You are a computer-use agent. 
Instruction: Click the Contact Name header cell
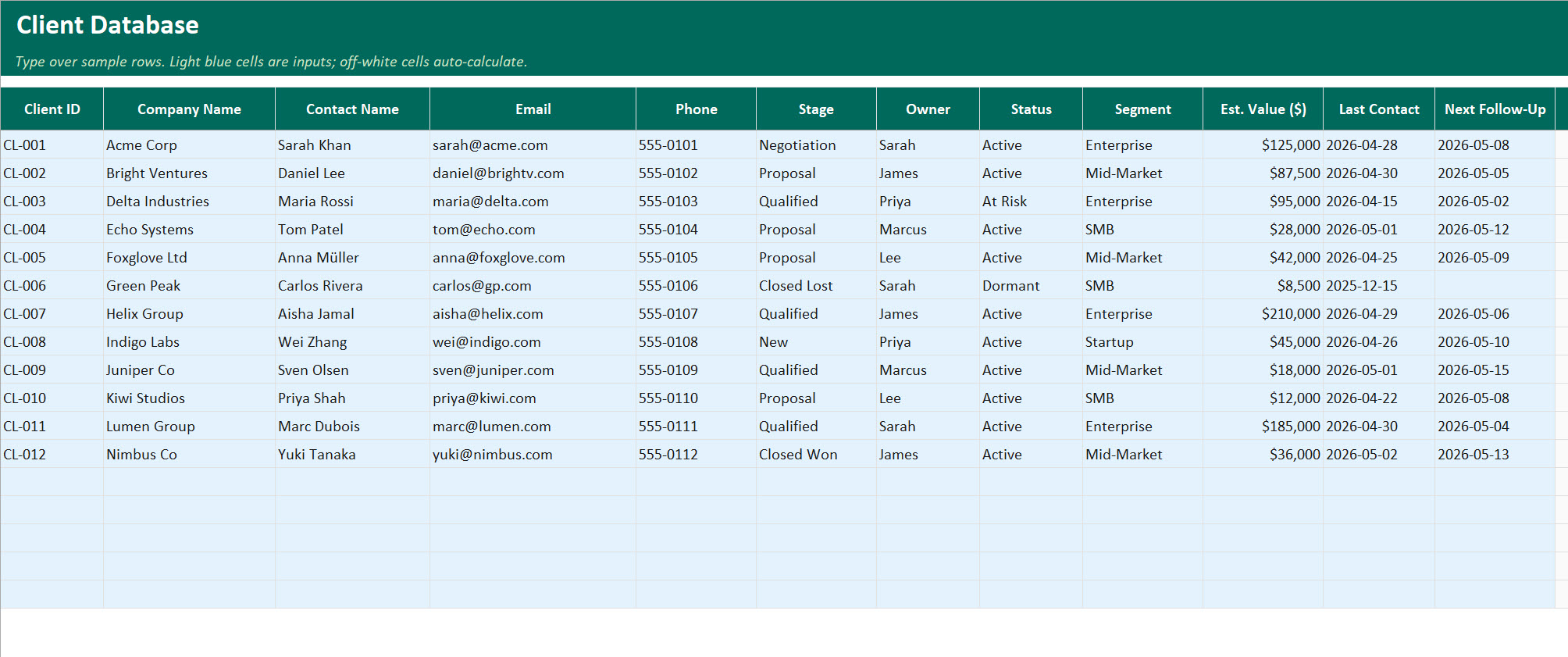coord(352,109)
